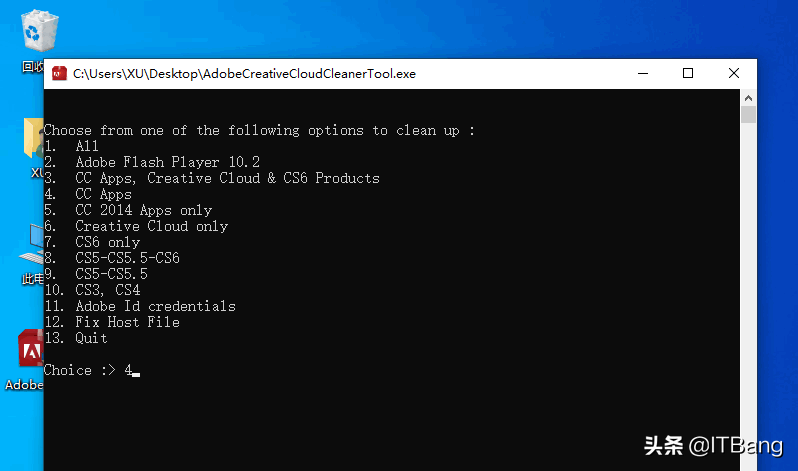Select the XU user folder desktop icon

34,137
